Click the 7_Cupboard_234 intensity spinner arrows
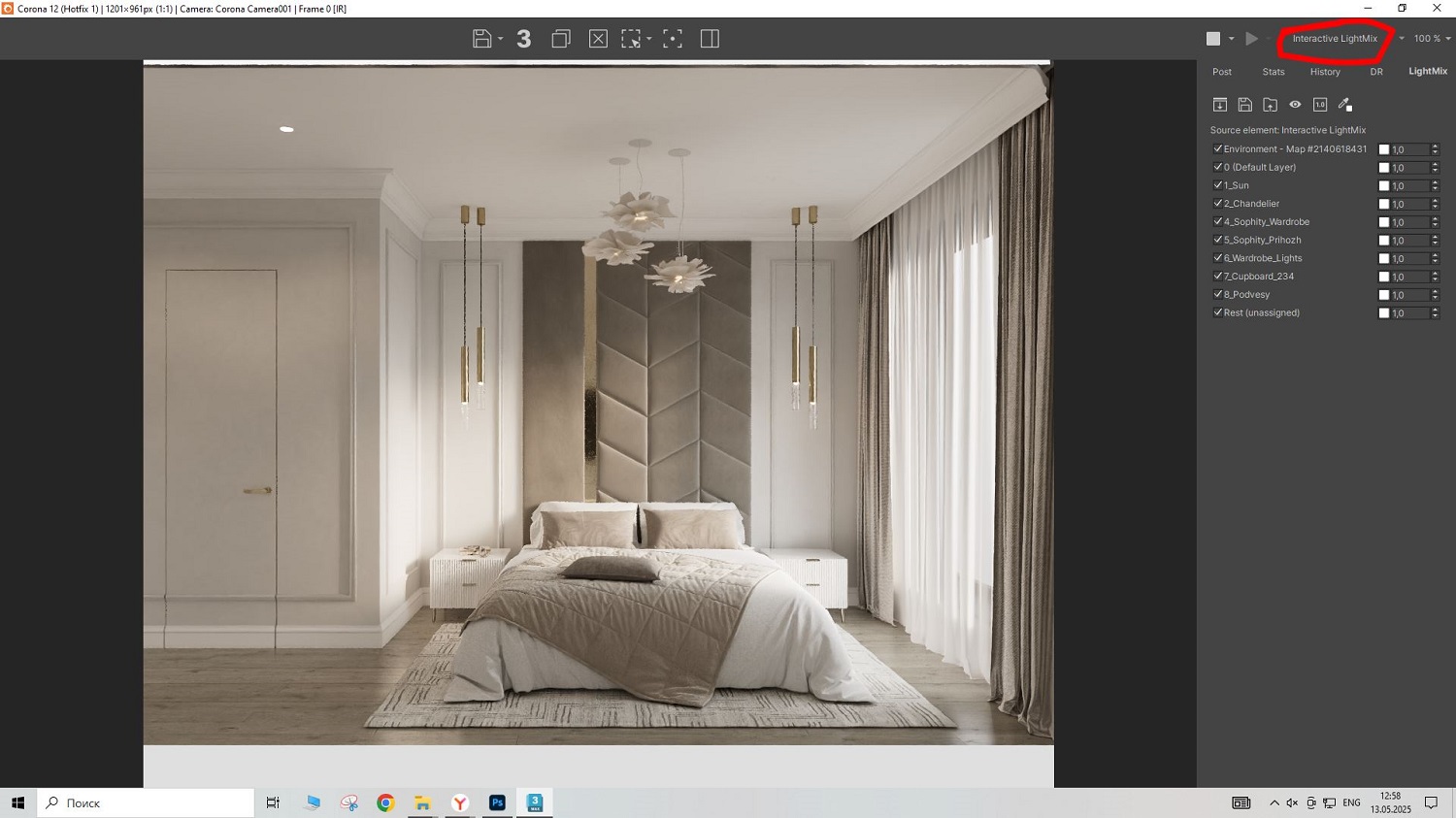Viewport: 1456px width, 818px height. coord(1435,277)
